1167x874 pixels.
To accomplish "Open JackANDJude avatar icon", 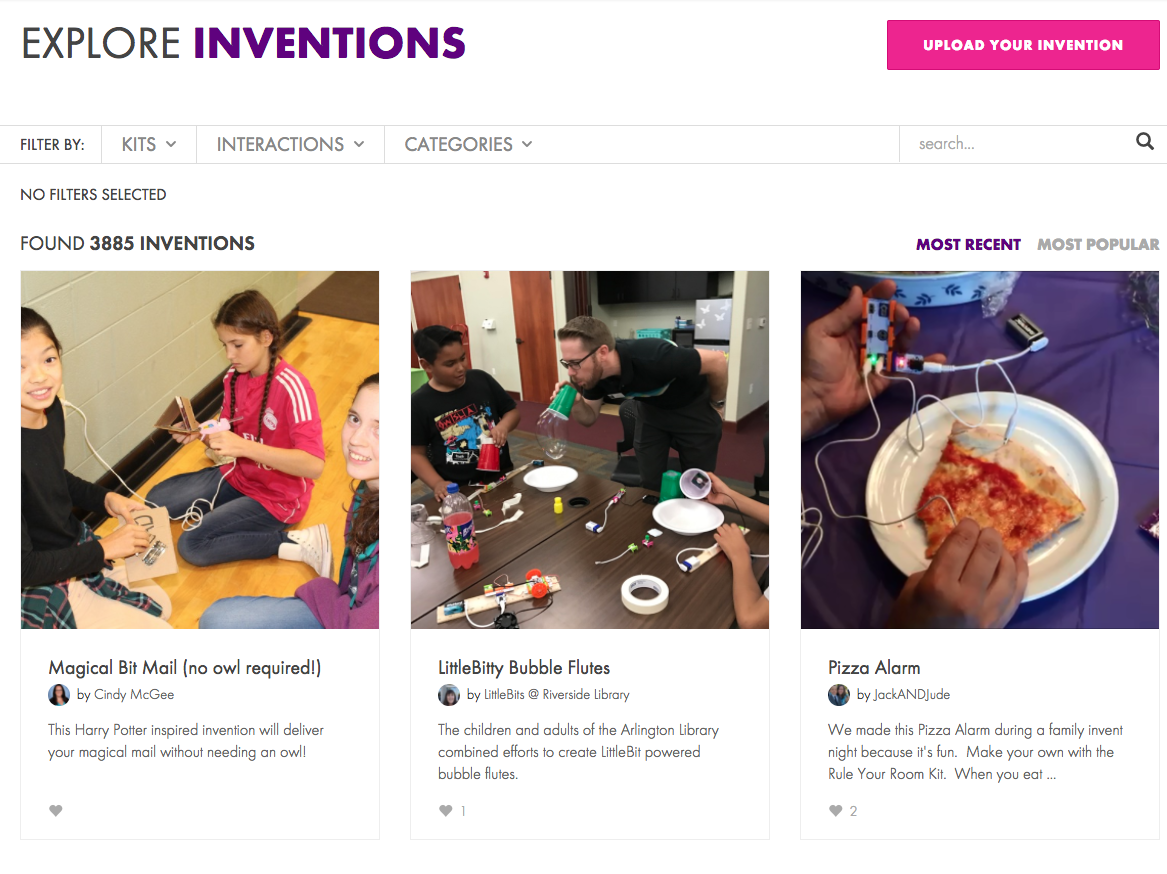I will coord(839,695).
